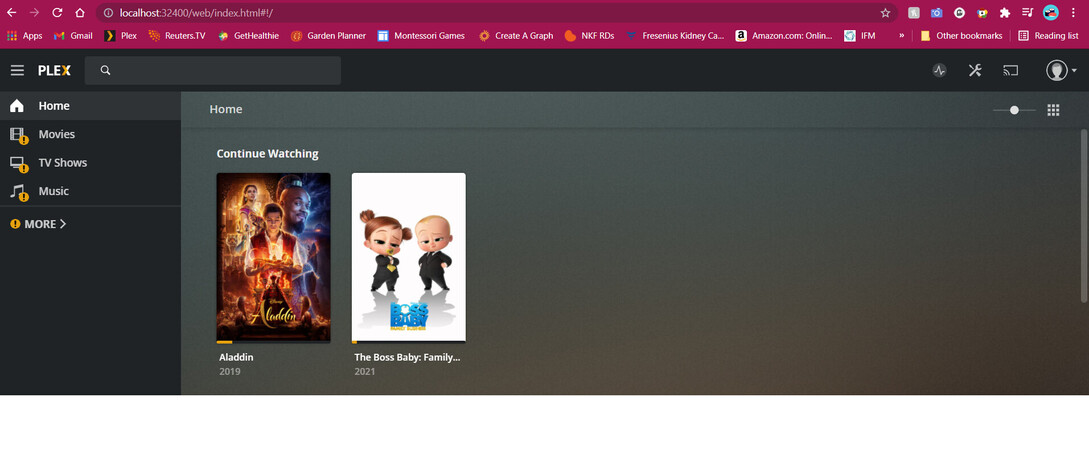This screenshot has height=459, width=1089.
Task: Open the Create A Graph bookmark
Action: click(516, 35)
